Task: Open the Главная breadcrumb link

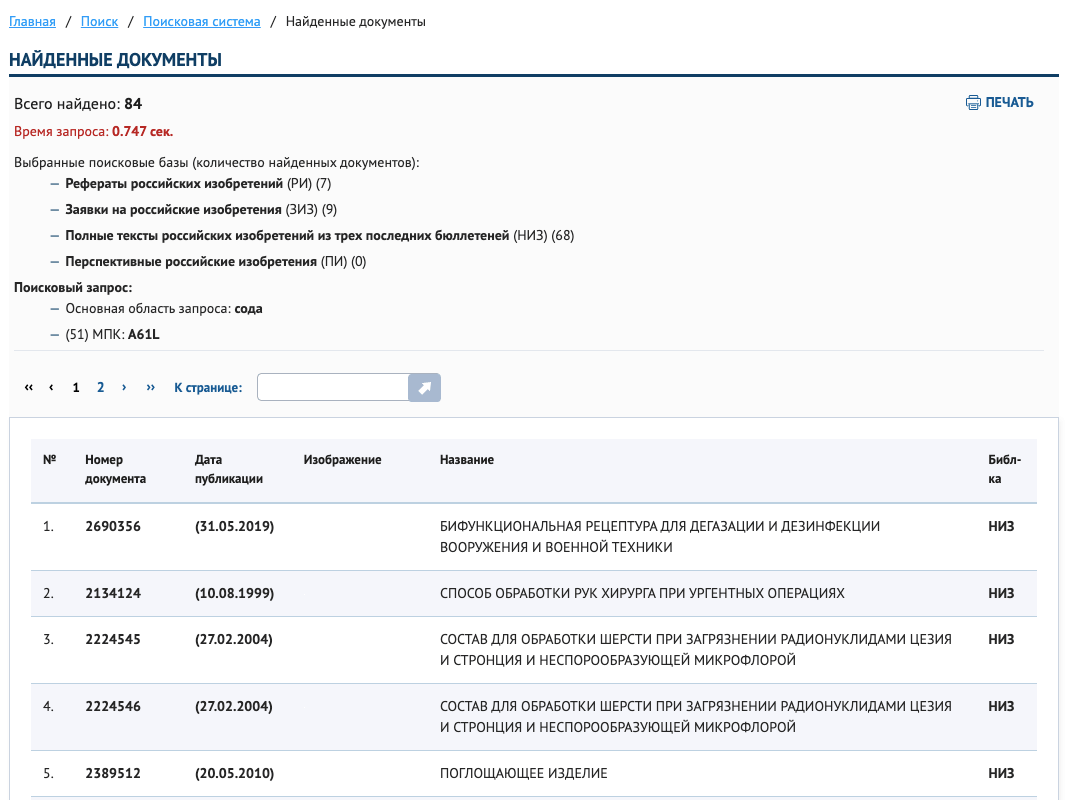Action: 32,22
